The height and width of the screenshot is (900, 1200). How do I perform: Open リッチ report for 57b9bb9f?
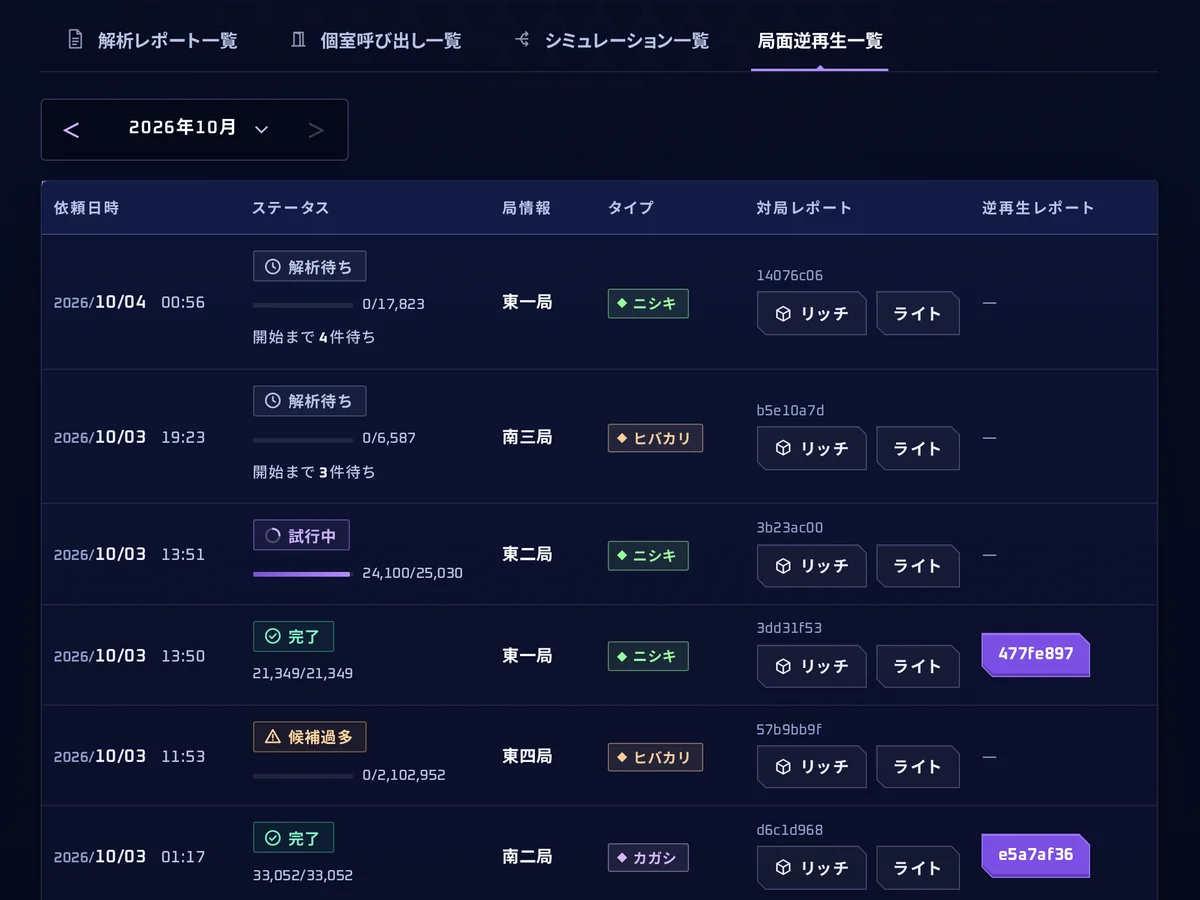[812, 766]
